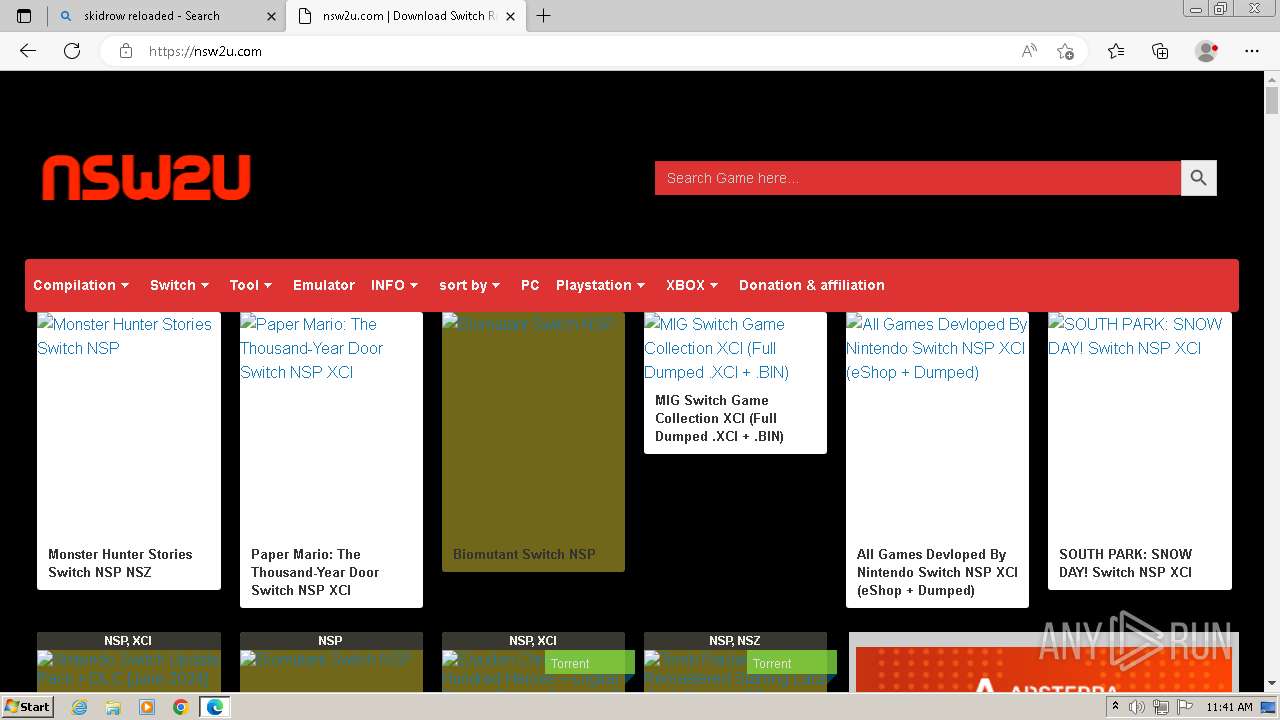Open tab actions menu icon
1280x720 pixels.
[x=24, y=15]
